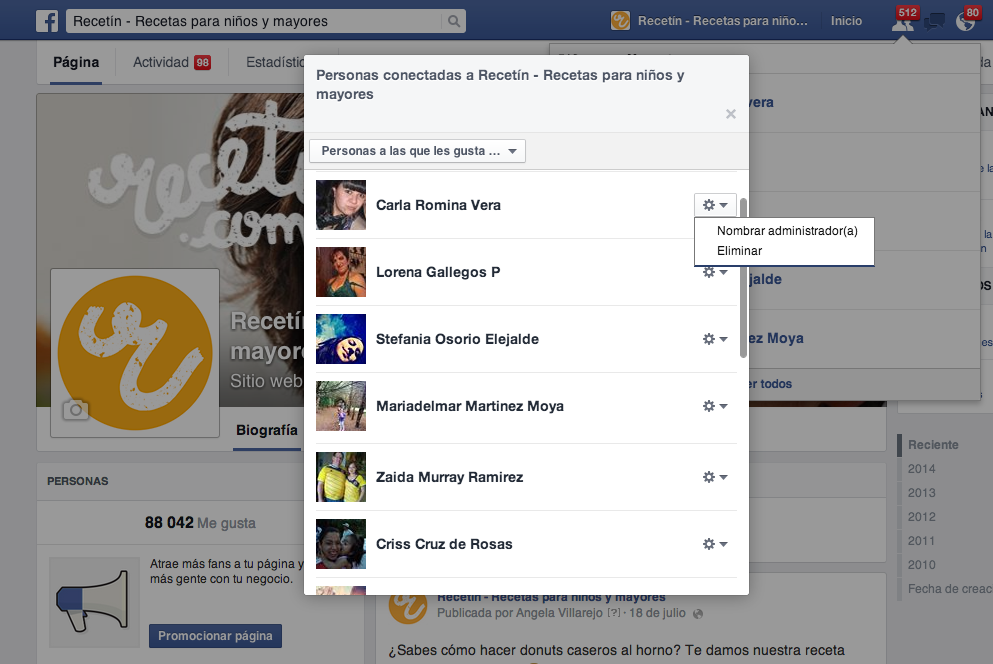The image size is (993, 664).
Task: Click the search magnifier icon
Action: (453, 21)
